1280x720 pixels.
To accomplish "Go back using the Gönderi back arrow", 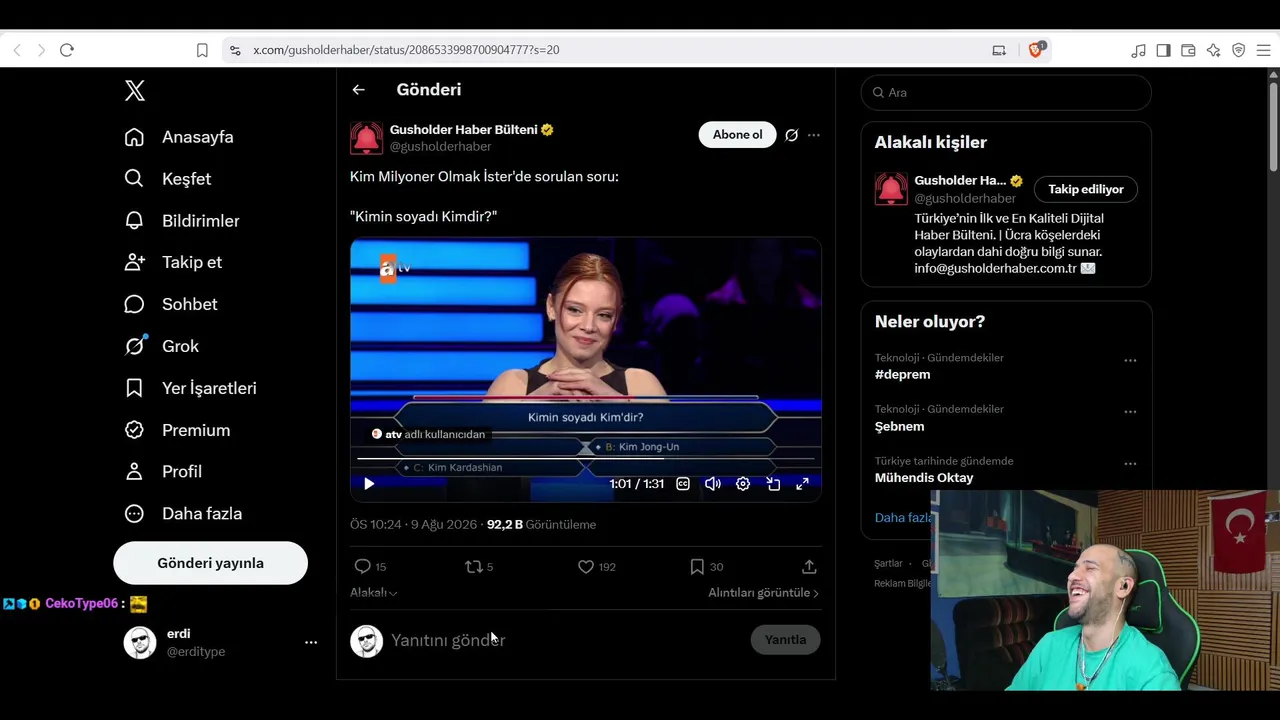I will point(358,90).
